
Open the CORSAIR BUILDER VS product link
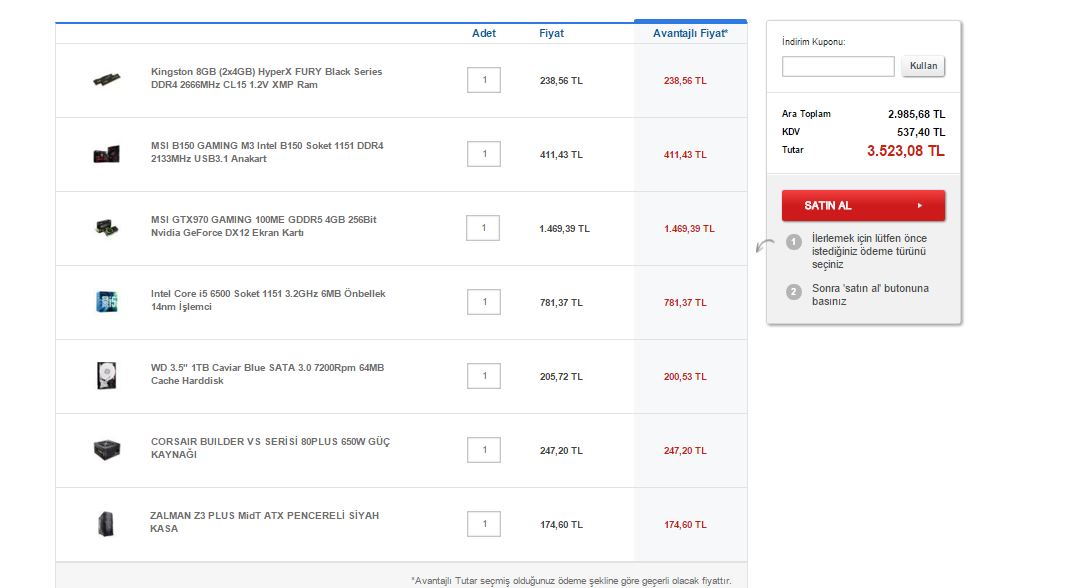(x=270, y=448)
